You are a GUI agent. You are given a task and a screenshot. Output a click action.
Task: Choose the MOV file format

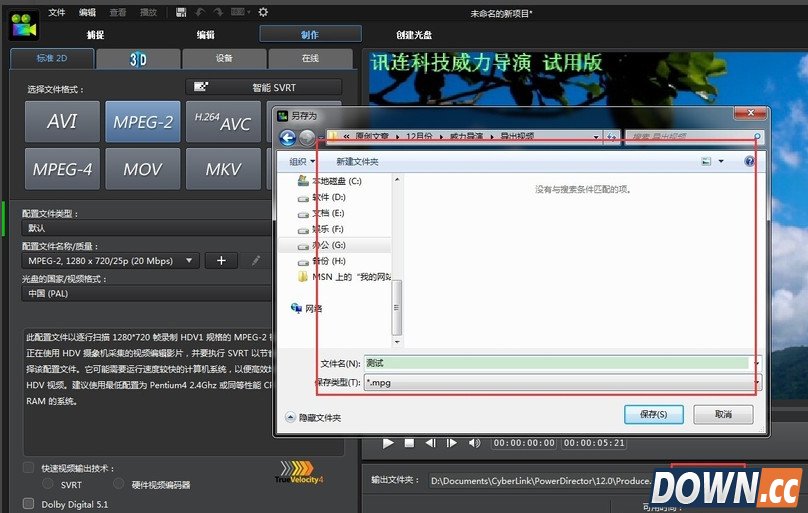tap(143, 169)
